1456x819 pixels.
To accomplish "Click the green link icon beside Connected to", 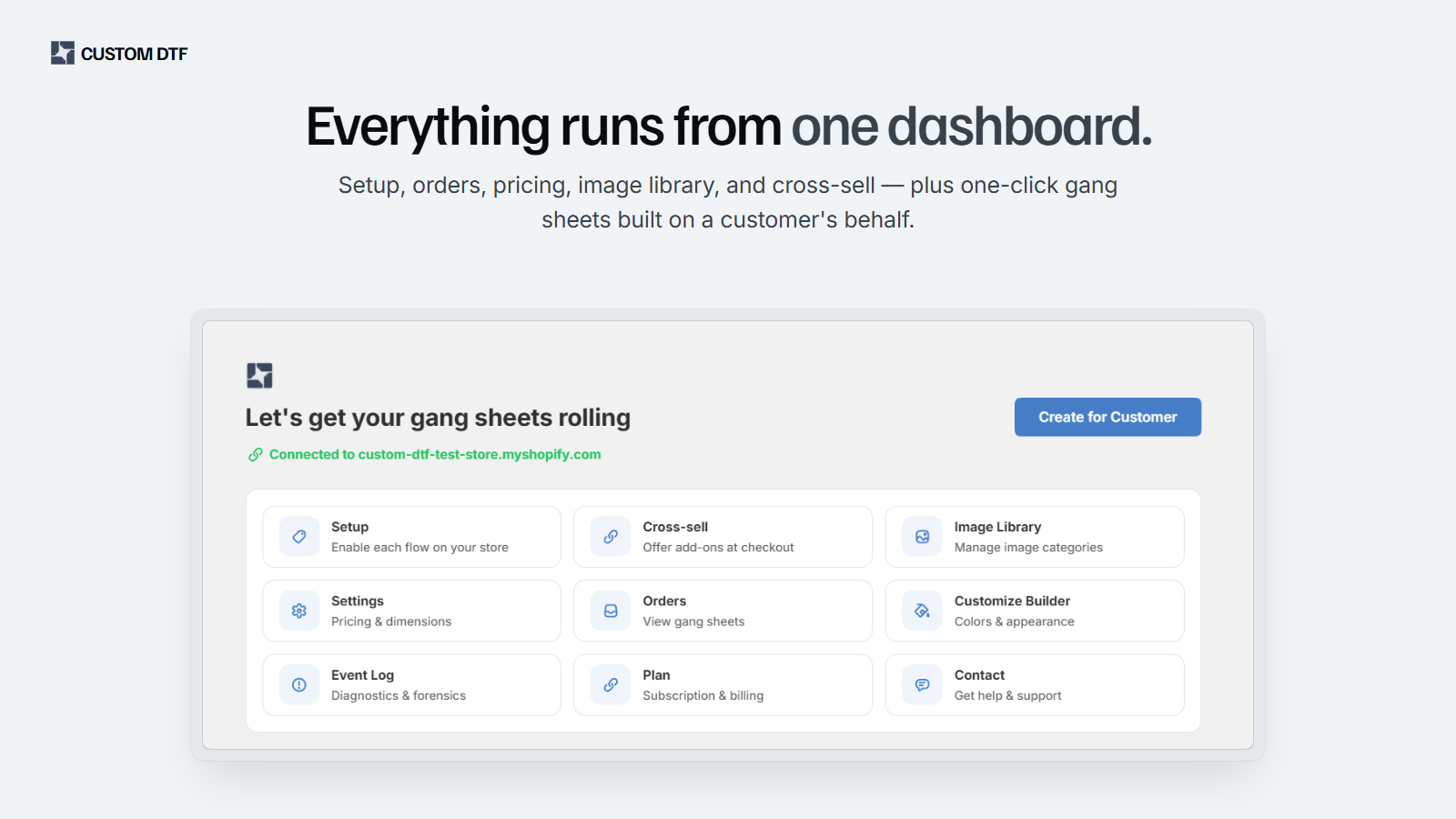I will tap(256, 454).
